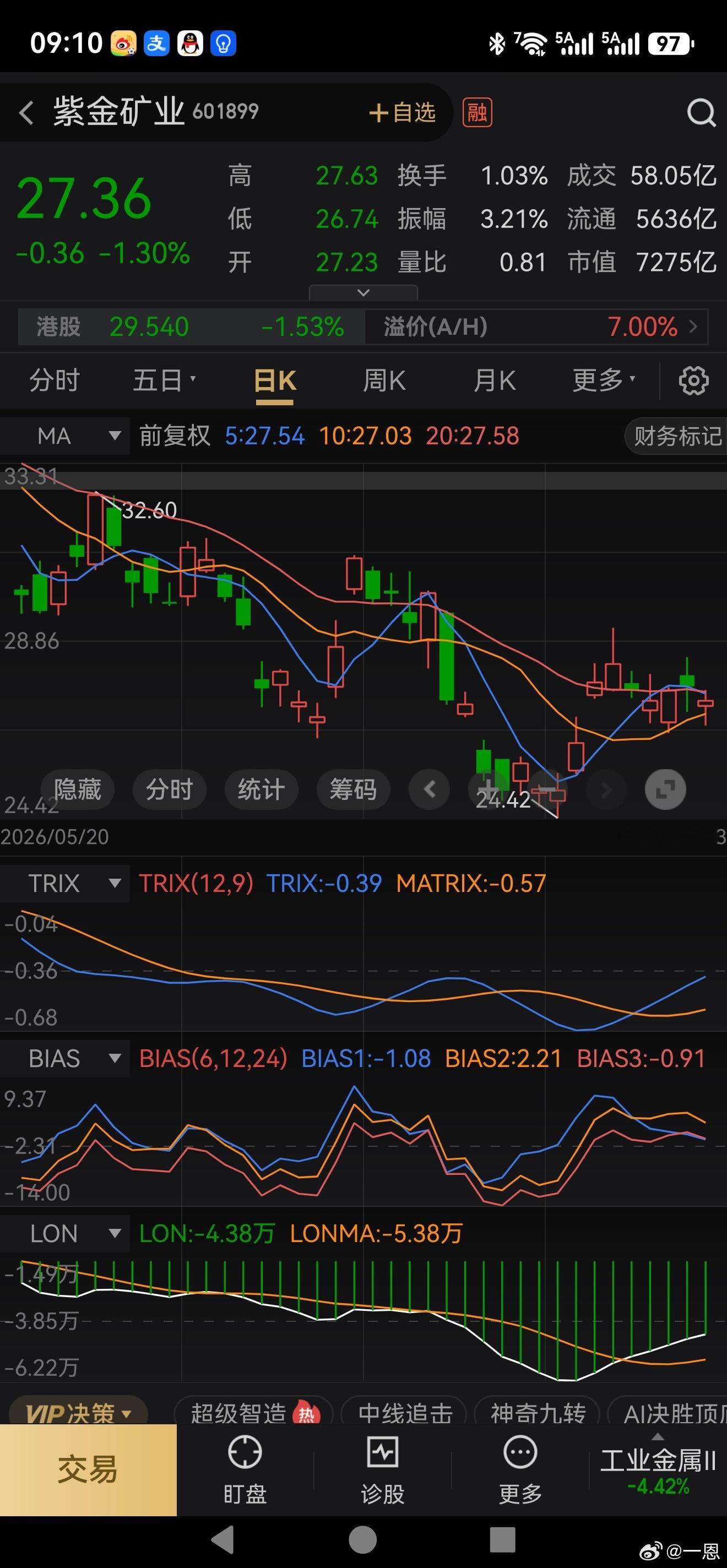727x1568 pixels.
Task: Go back using the left arrow
Action: click(26, 113)
